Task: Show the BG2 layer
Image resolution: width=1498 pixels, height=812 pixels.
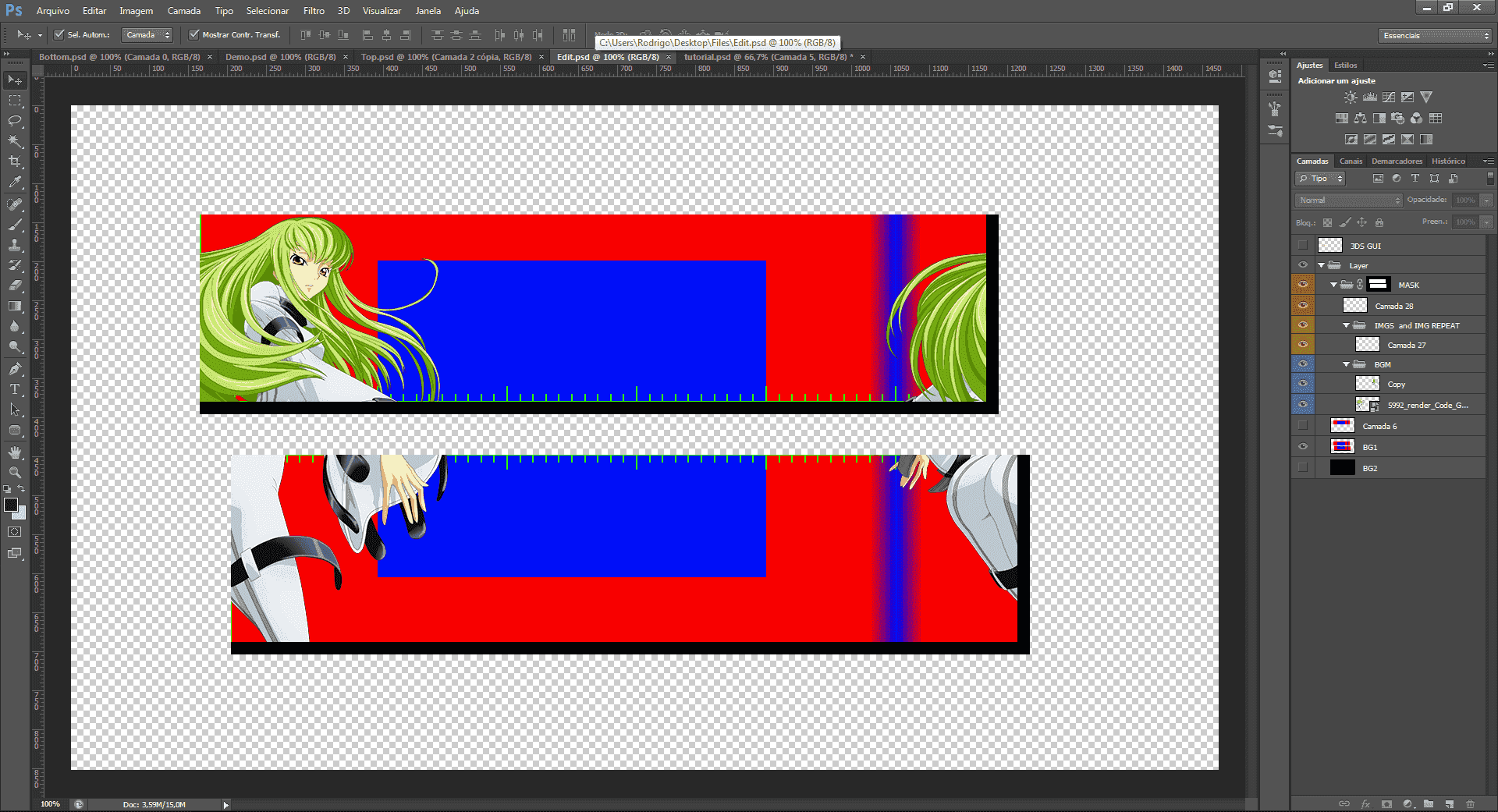Action: [x=1303, y=468]
